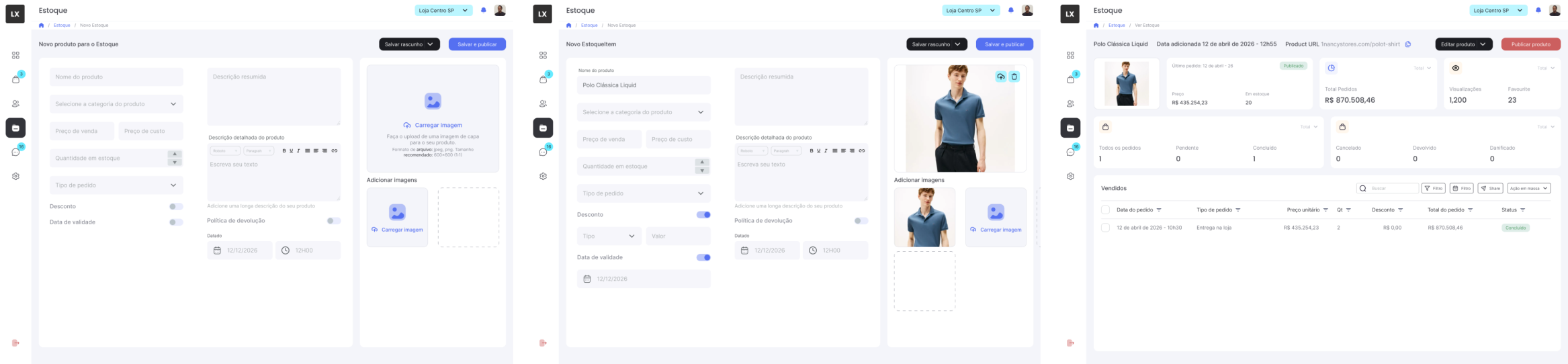Open customers icon in left screen's sidebar
The width and height of the screenshot is (1568, 364).
[15, 103]
